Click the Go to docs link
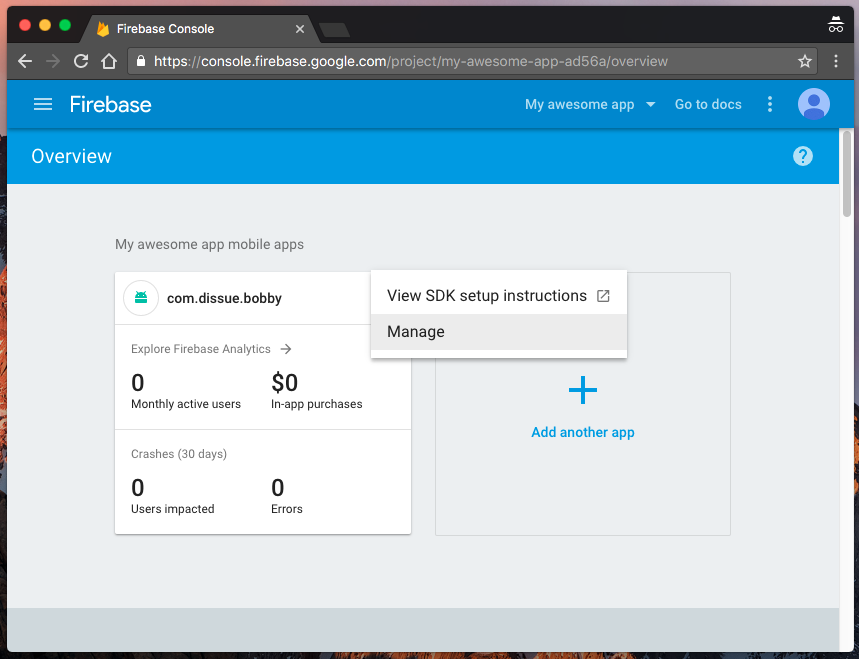Screen dimensions: 859x659 pyautogui.click(x=708, y=104)
